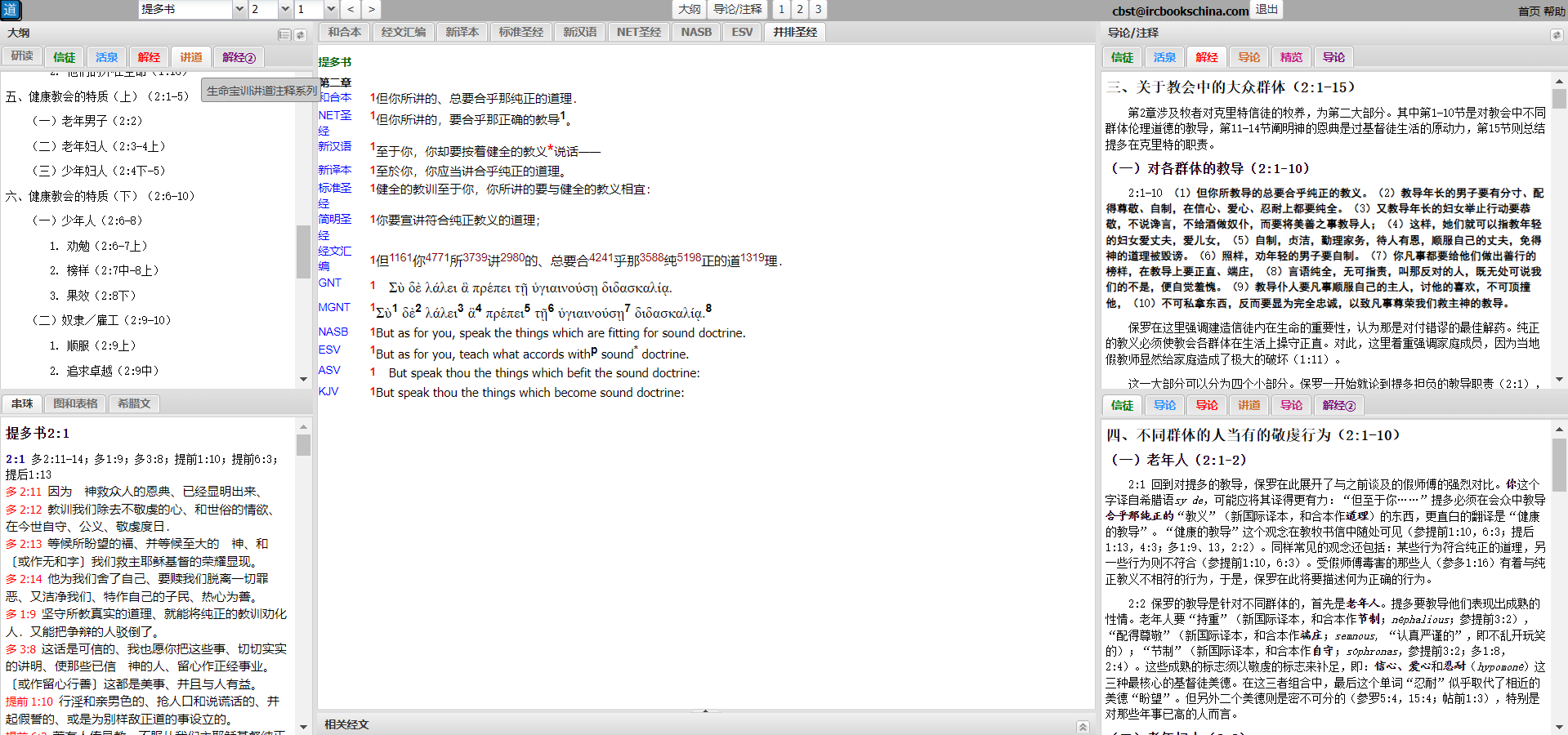The image size is (1568, 735).
Task: Expand the 相关经文 panel with double-chevron icon
Action: (x=1083, y=726)
